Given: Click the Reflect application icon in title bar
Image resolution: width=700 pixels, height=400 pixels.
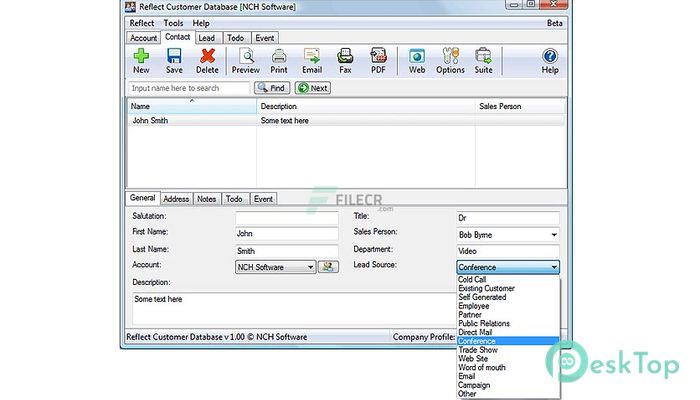Looking at the screenshot, I should click(130, 7).
